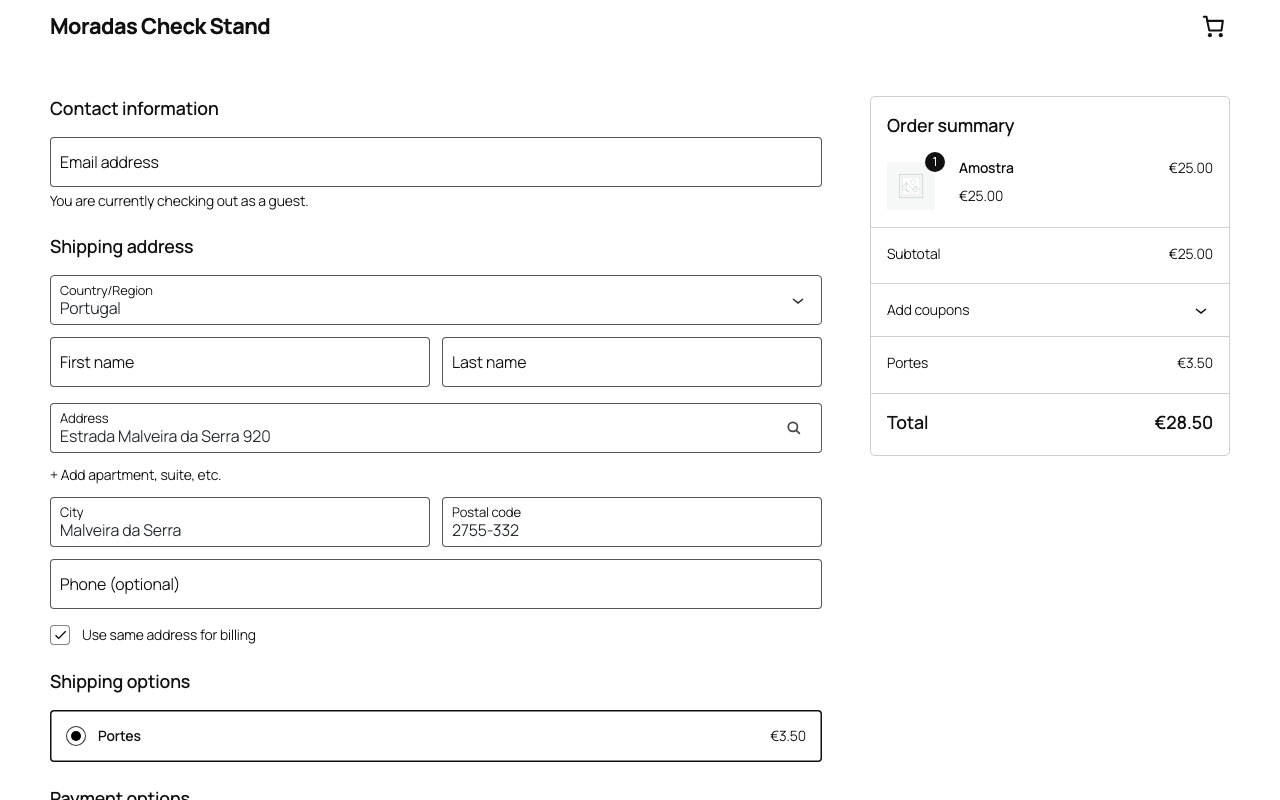Expand the Add coupons section

coord(1050,310)
